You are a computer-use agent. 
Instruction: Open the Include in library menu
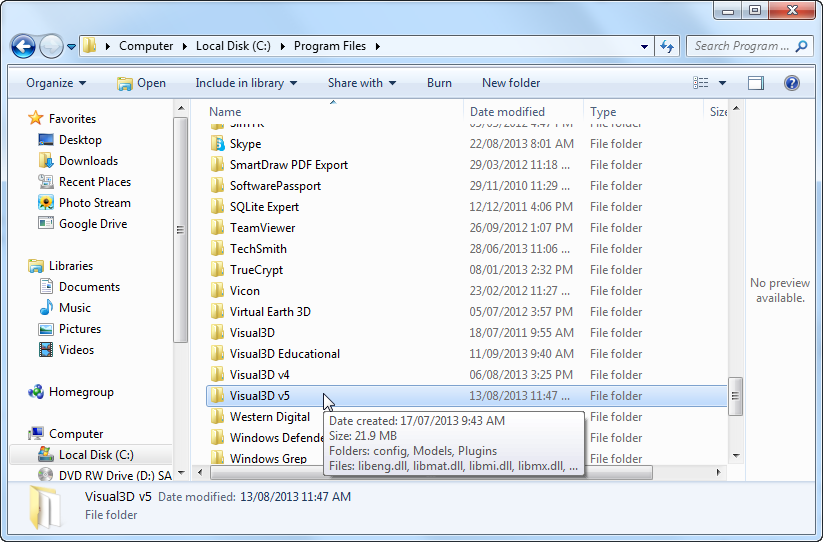tap(246, 83)
